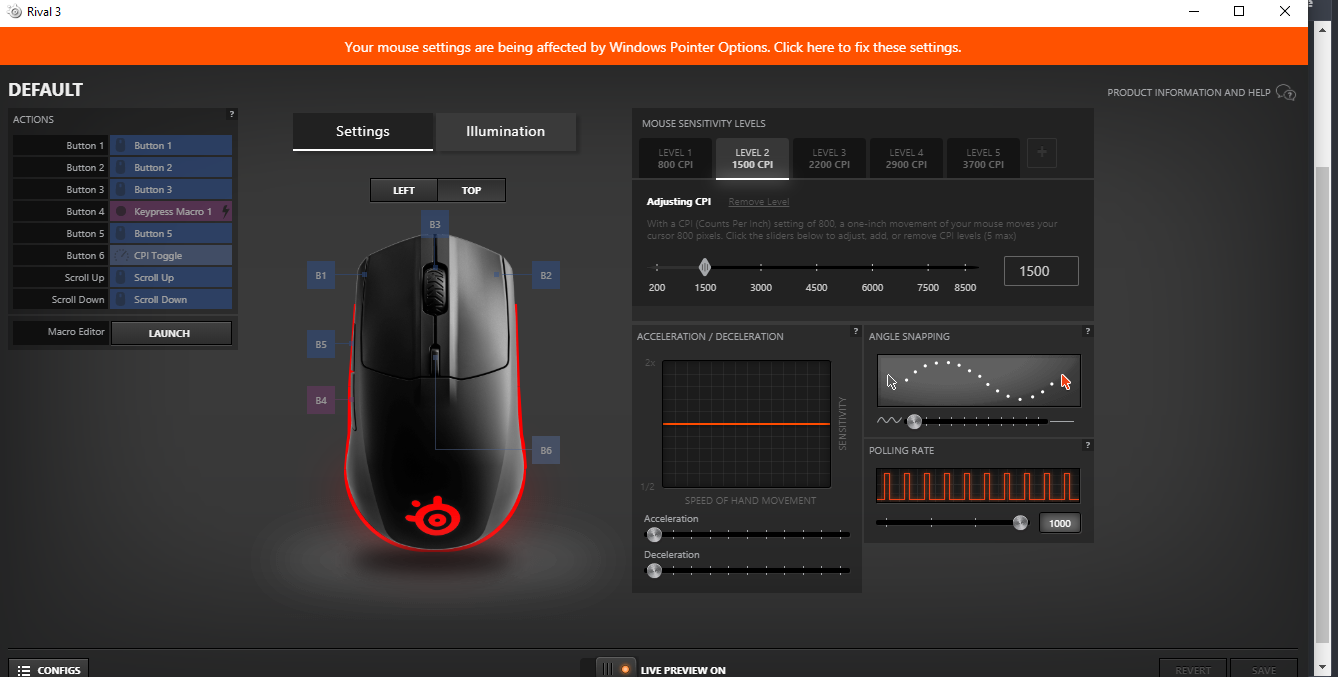
Task: Click the Polling Rate help question mark
Action: tap(1088, 445)
